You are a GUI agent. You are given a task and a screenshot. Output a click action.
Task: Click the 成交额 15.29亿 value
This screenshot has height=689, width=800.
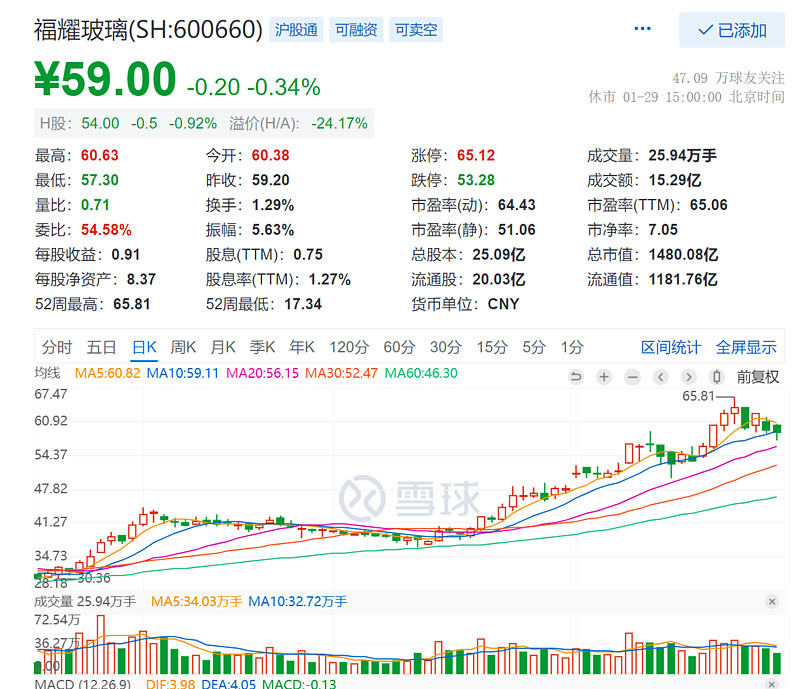coord(675,180)
